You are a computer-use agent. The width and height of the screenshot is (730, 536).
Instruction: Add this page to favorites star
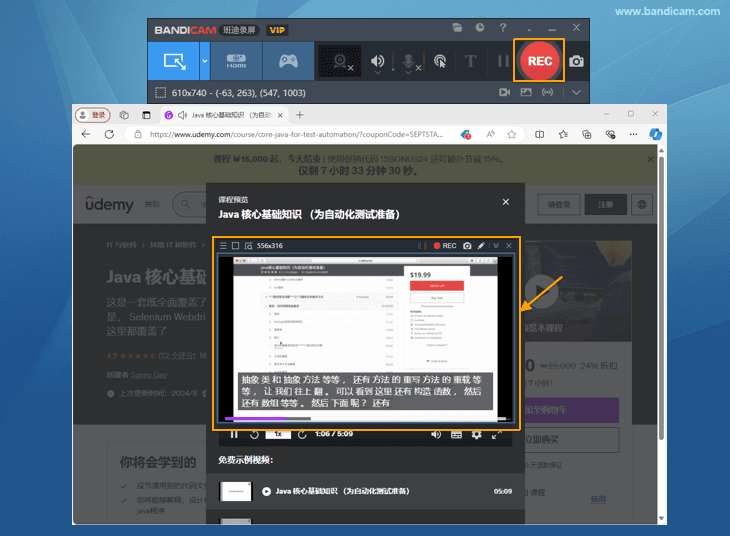click(x=512, y=134)
